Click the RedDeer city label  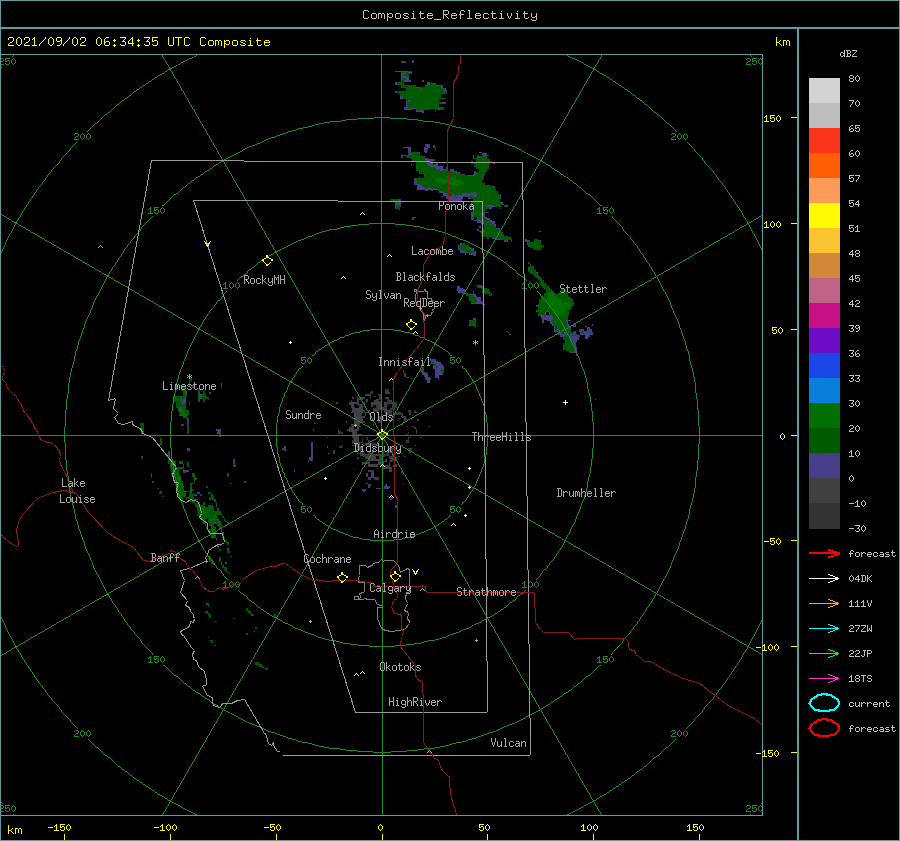(424, 303)
